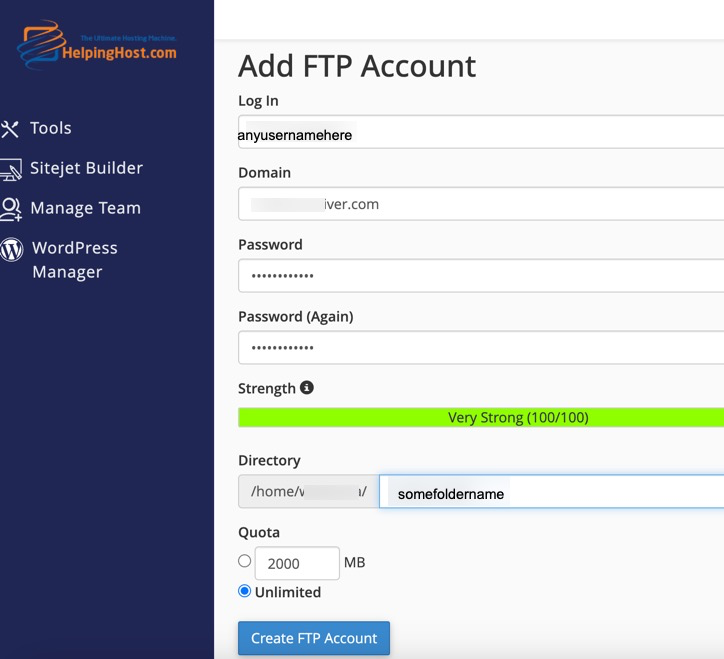Click the /home/ directory prefix box
This screenshot has height=659, width=724.
[x=308, y=491]
